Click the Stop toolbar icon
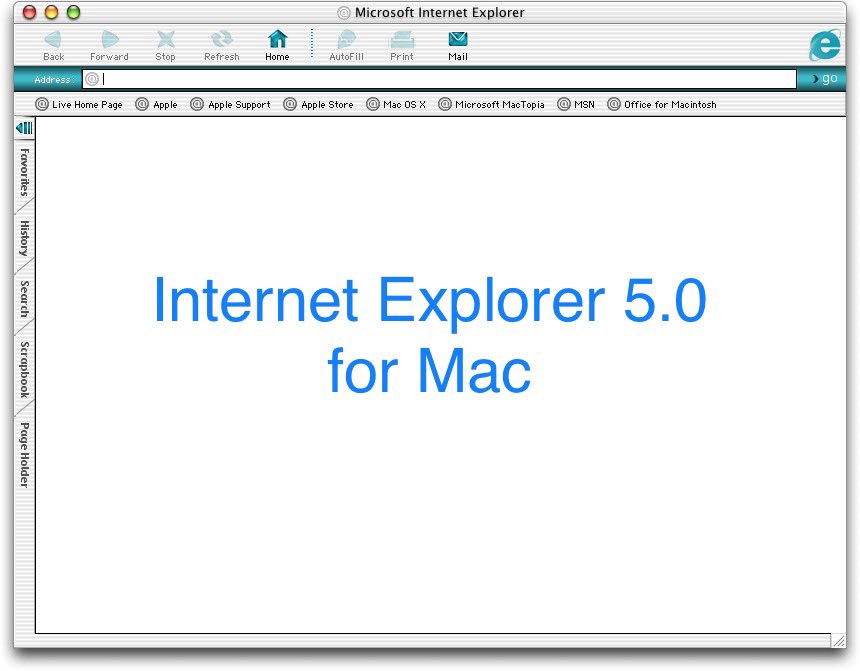This screenshot has width=860, height=671. (165, 40)
